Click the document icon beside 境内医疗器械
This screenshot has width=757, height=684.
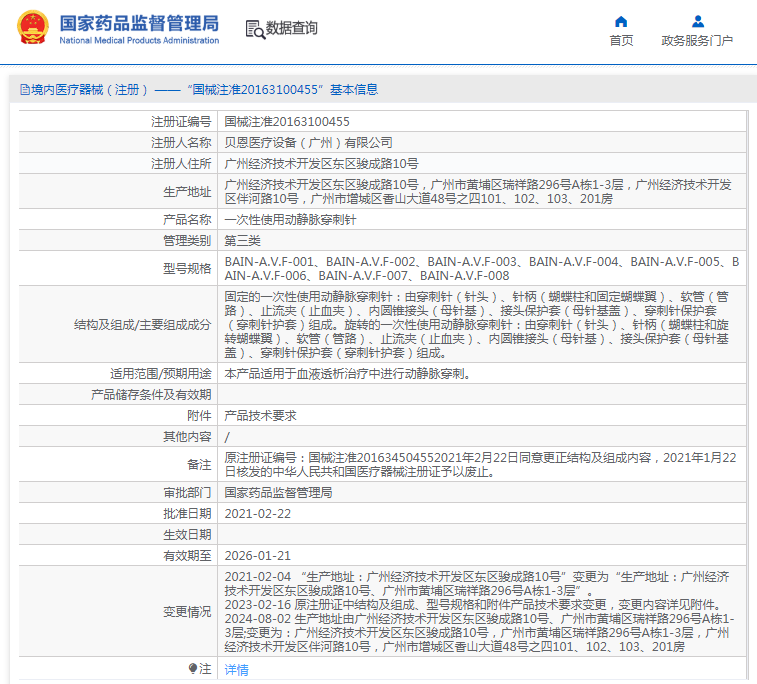[23, 90]
